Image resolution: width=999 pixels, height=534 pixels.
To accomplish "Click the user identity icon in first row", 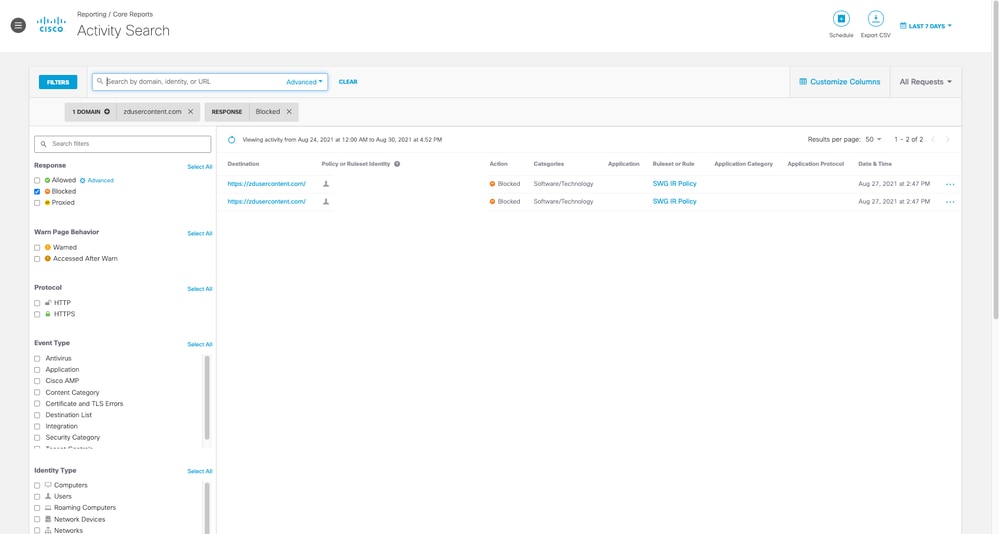I will tap(326, 184).
